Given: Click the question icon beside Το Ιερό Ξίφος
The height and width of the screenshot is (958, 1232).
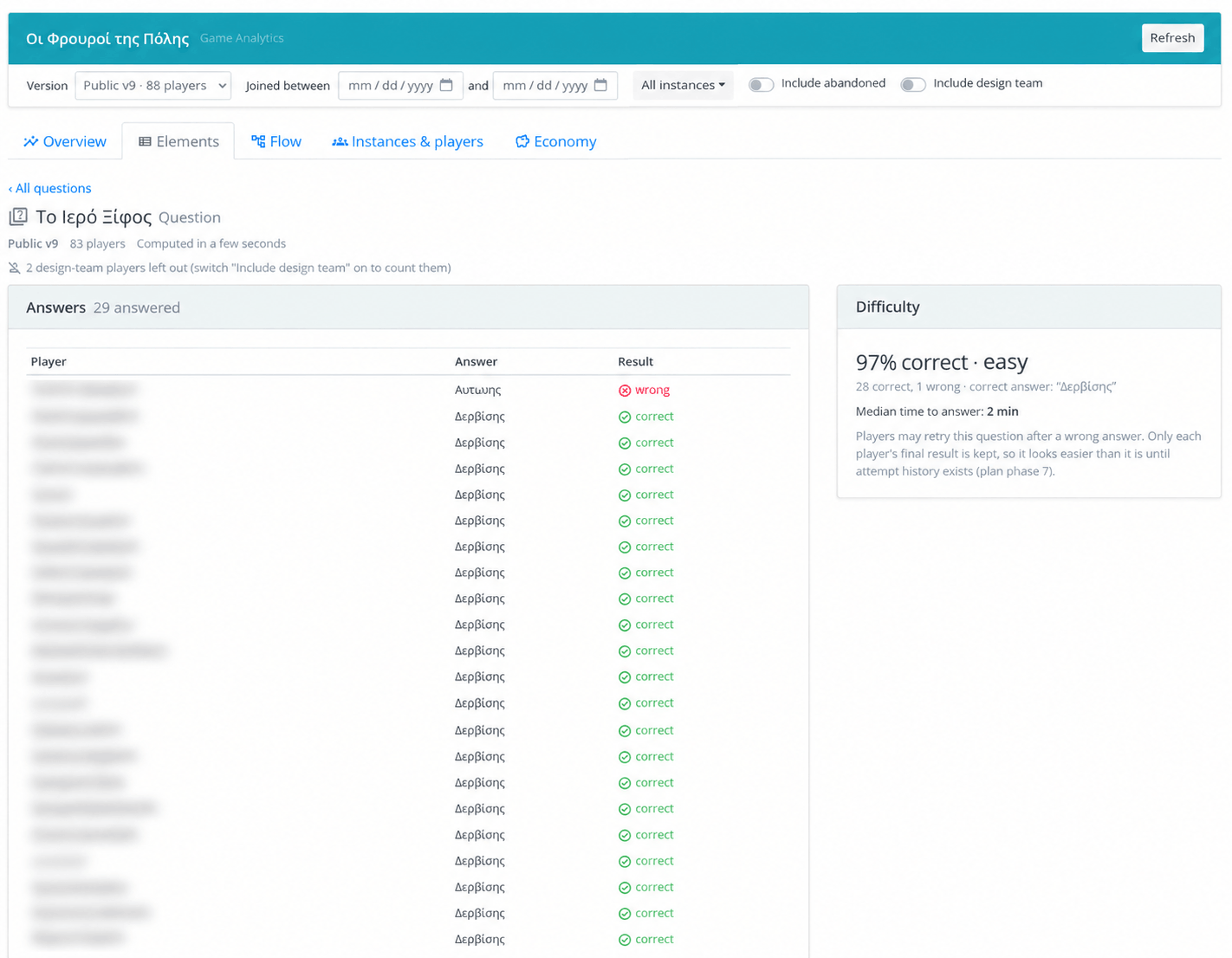Looking at the screenshot, I should [x=18, y=217].
